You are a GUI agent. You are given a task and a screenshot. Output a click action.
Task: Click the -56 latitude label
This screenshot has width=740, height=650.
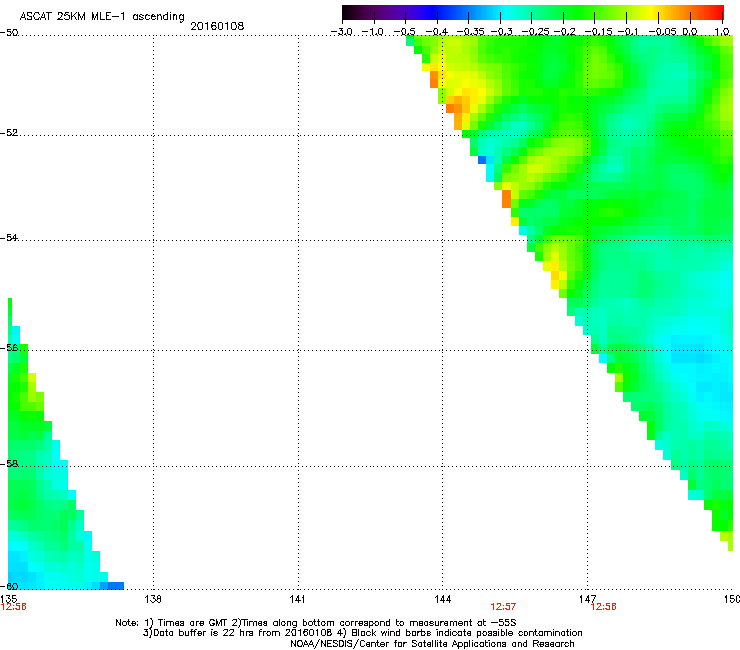click(9, 348)
